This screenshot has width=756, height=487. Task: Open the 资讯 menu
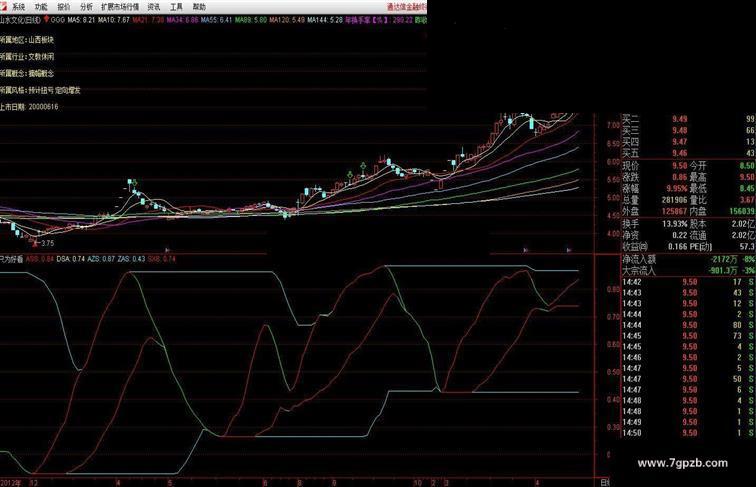click(154, 7)
